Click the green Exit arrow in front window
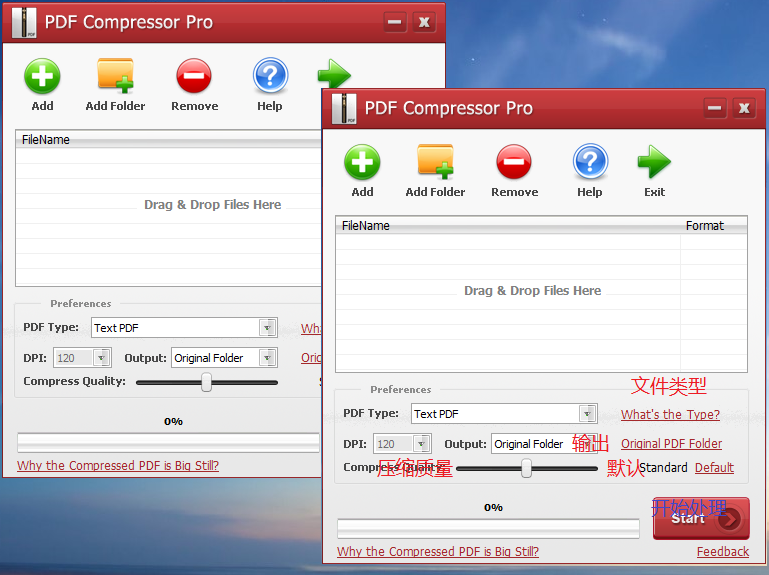This screenshot has height=575, width=769. tap(654, 161)
